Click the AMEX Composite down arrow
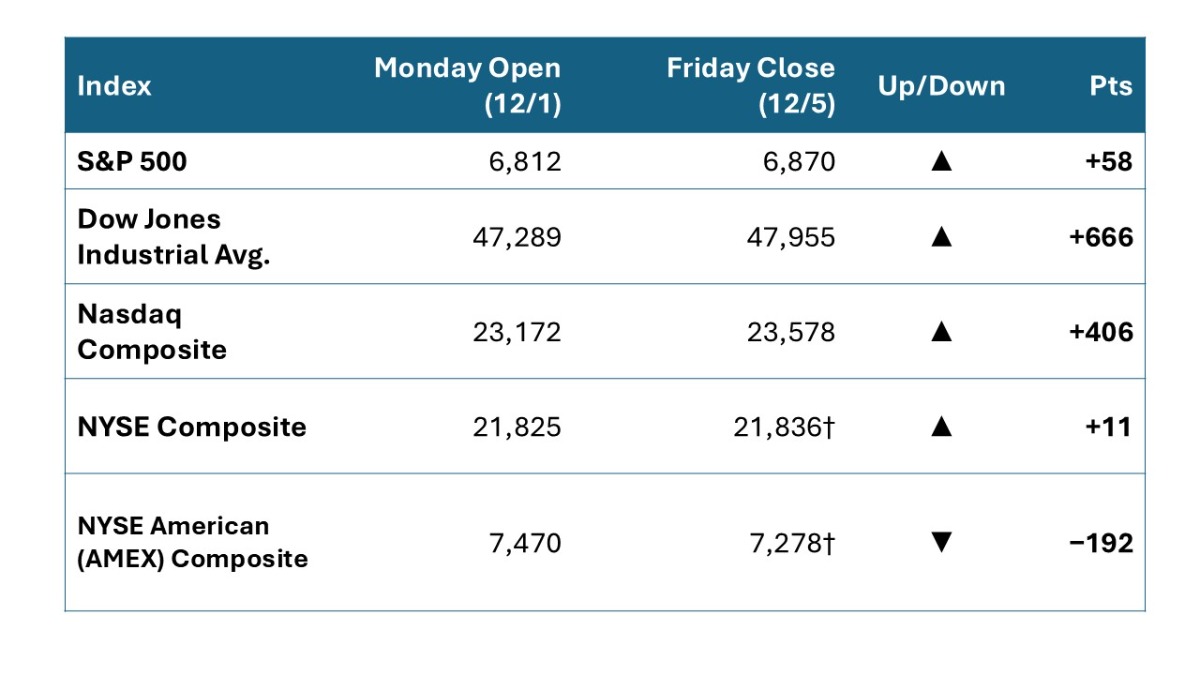 tap(940, 543)
